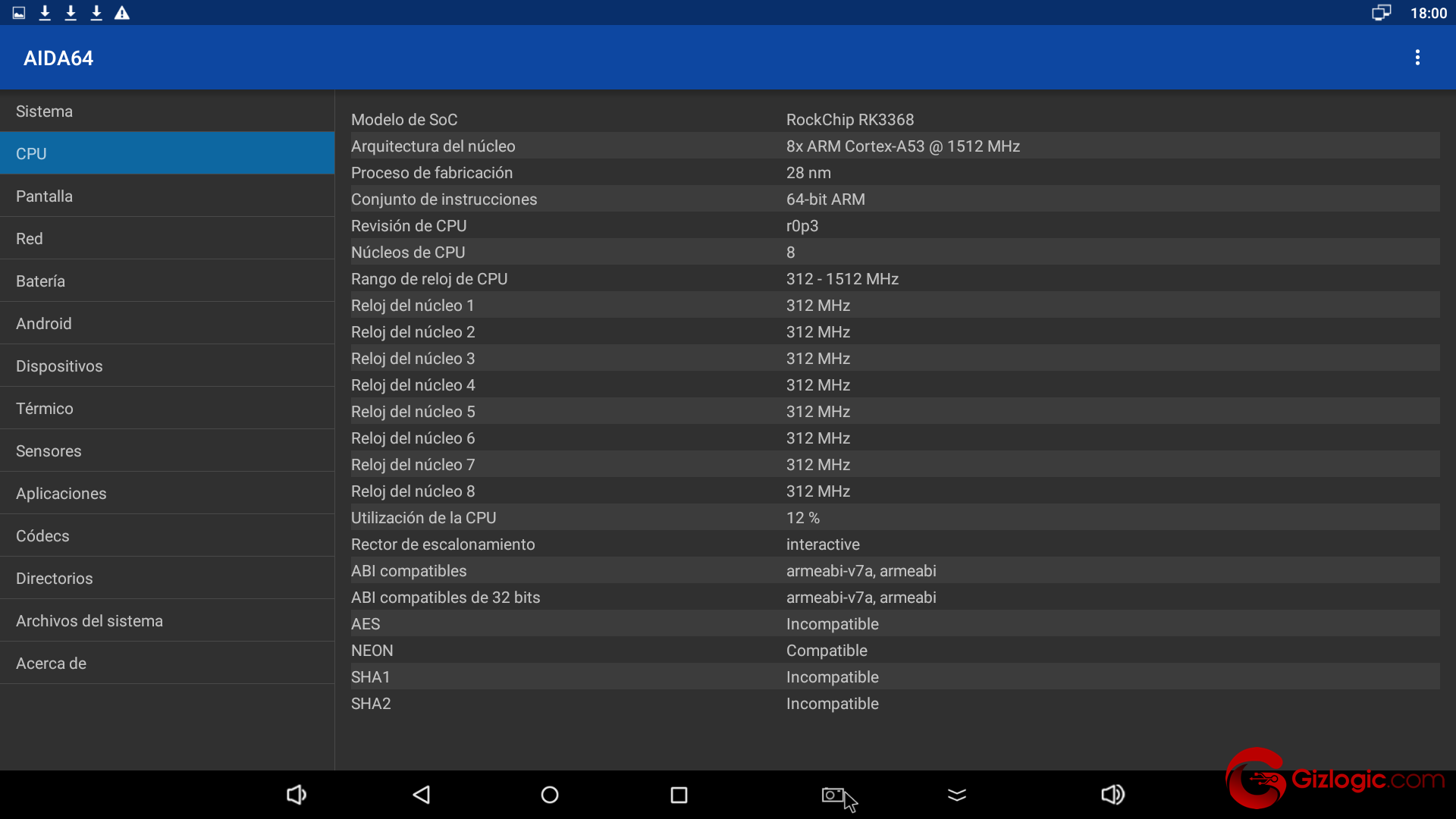Open the Sensores section

(x=167, y=450)
